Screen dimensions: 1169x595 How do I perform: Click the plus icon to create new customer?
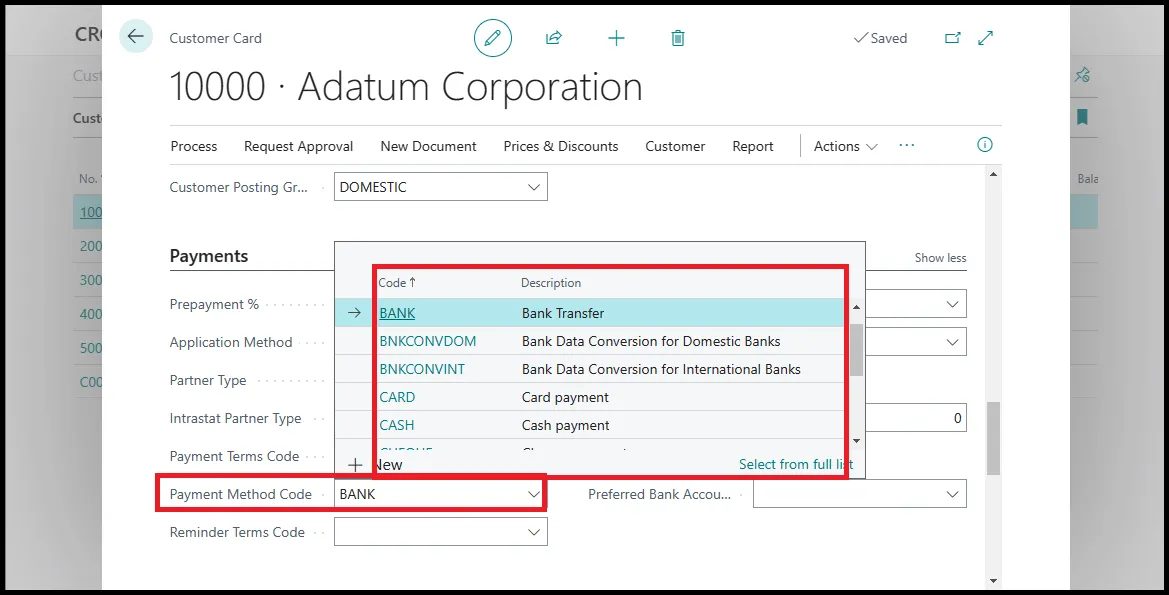[617, 38]
